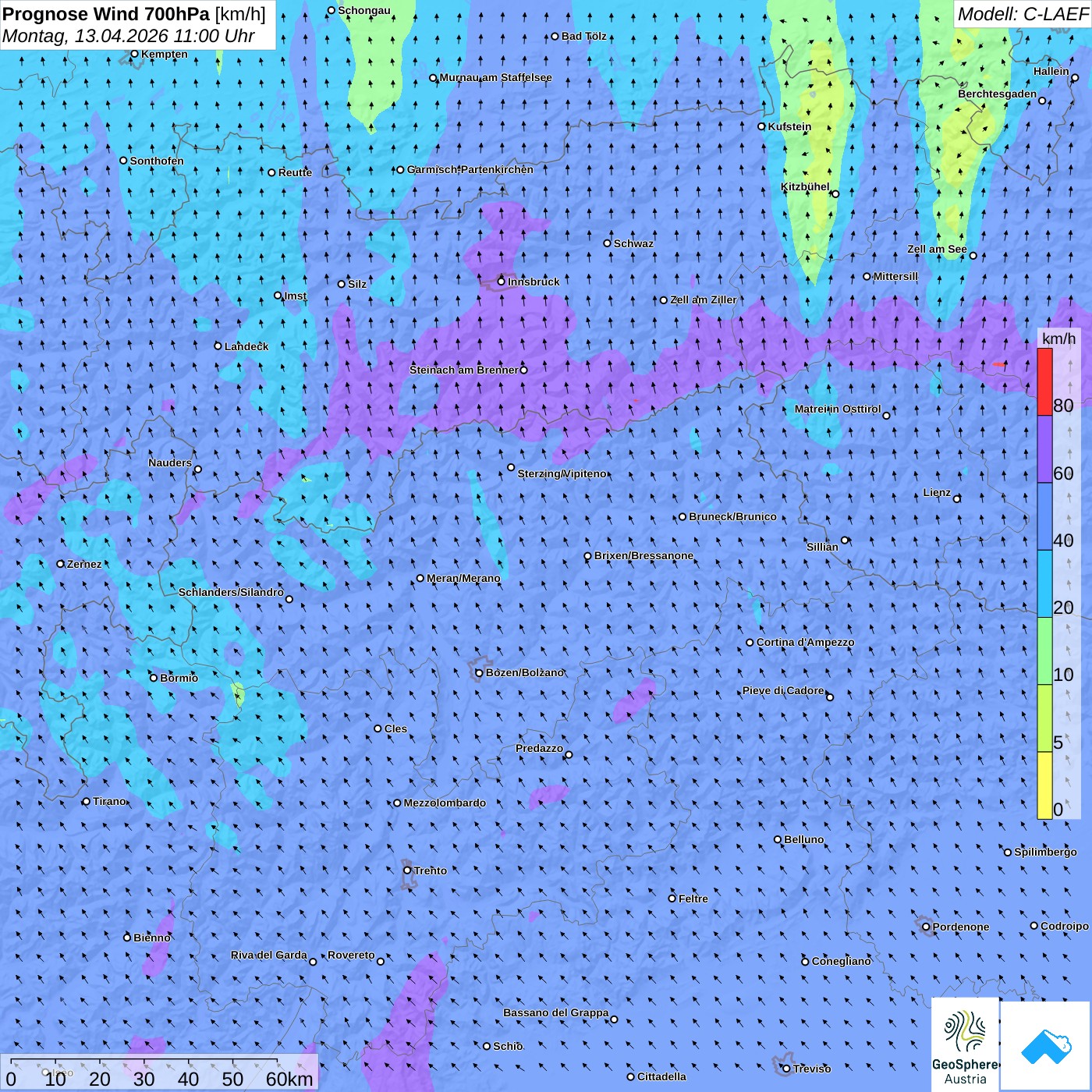Click the 'Sillian' label
The height and width of the screenshot is (1092, 1092).
822,547
